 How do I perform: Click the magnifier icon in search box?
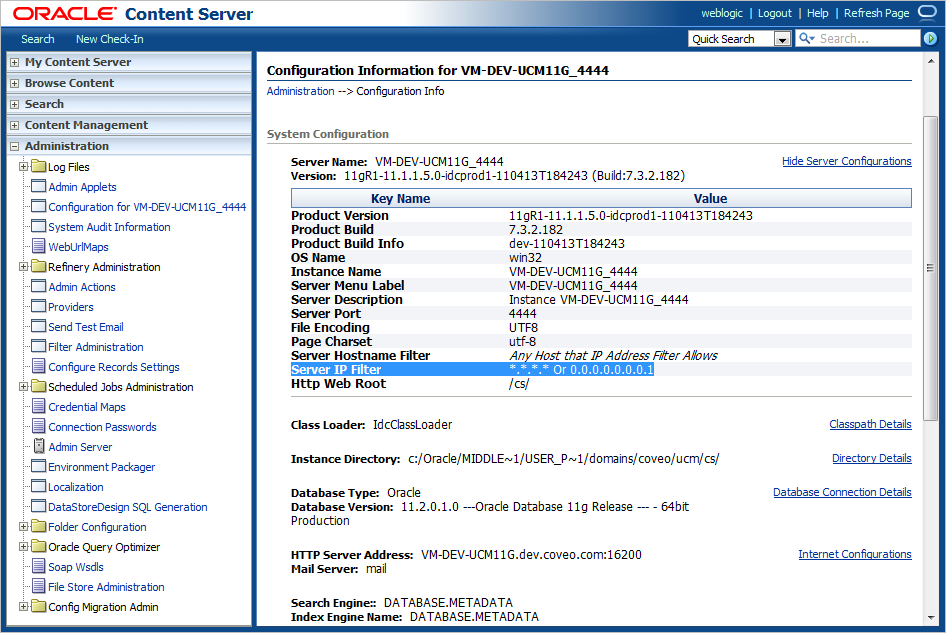click(x=805, y=39)
